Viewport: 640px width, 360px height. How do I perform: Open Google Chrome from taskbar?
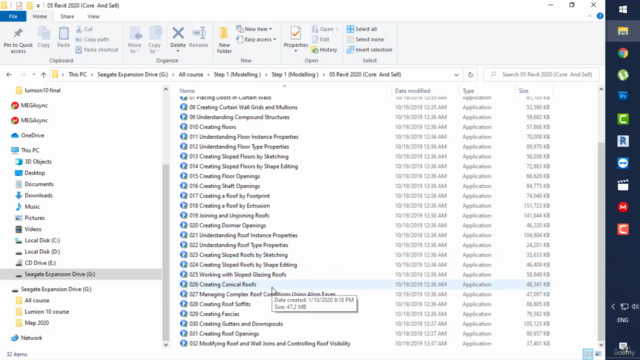coord(623,53)
